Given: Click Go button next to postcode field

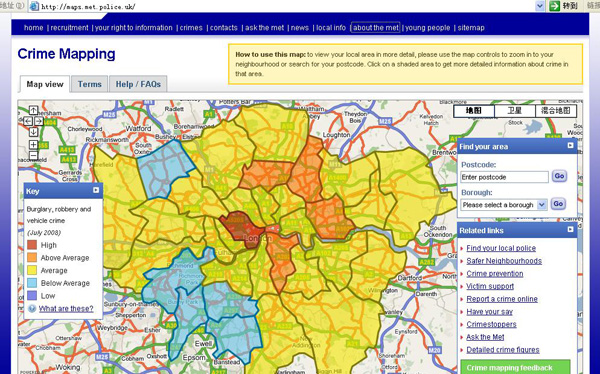Looking at the screenshot, I should click(x=559, y=176).
